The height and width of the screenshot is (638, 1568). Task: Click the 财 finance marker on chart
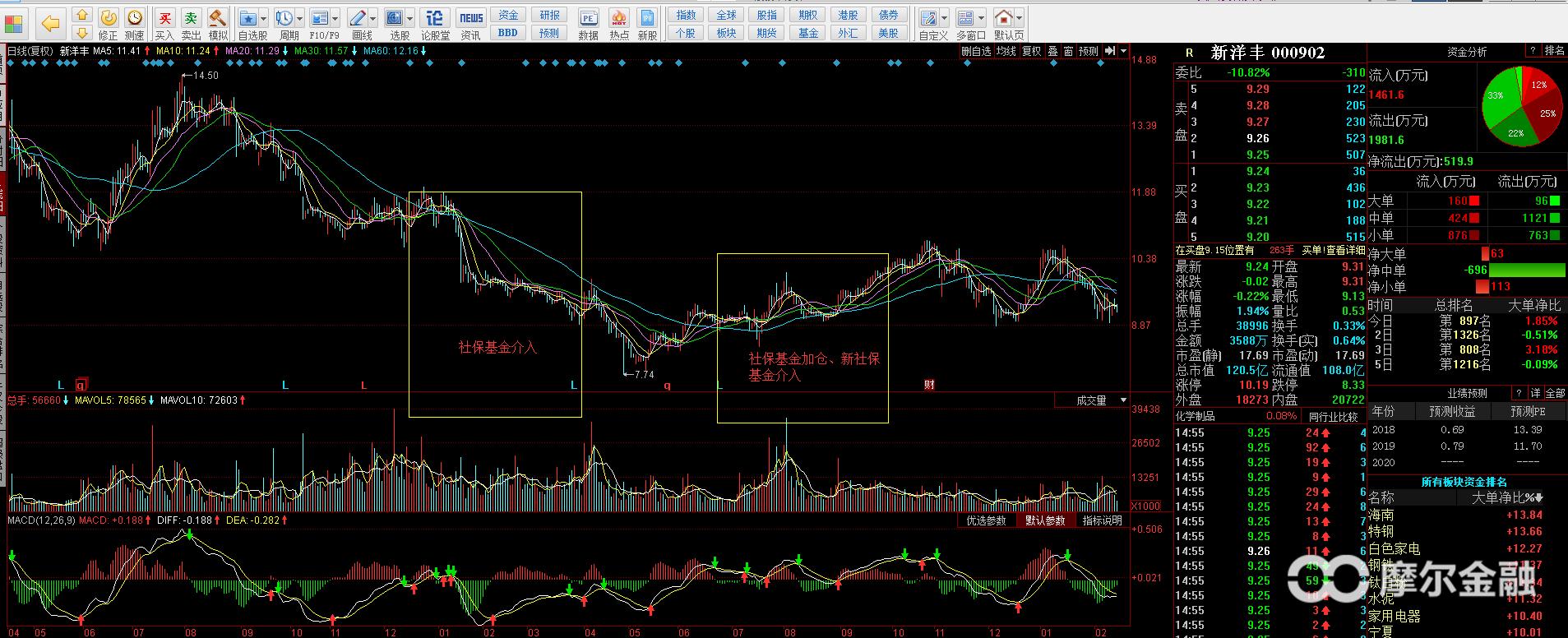click(x=929, y=385)
